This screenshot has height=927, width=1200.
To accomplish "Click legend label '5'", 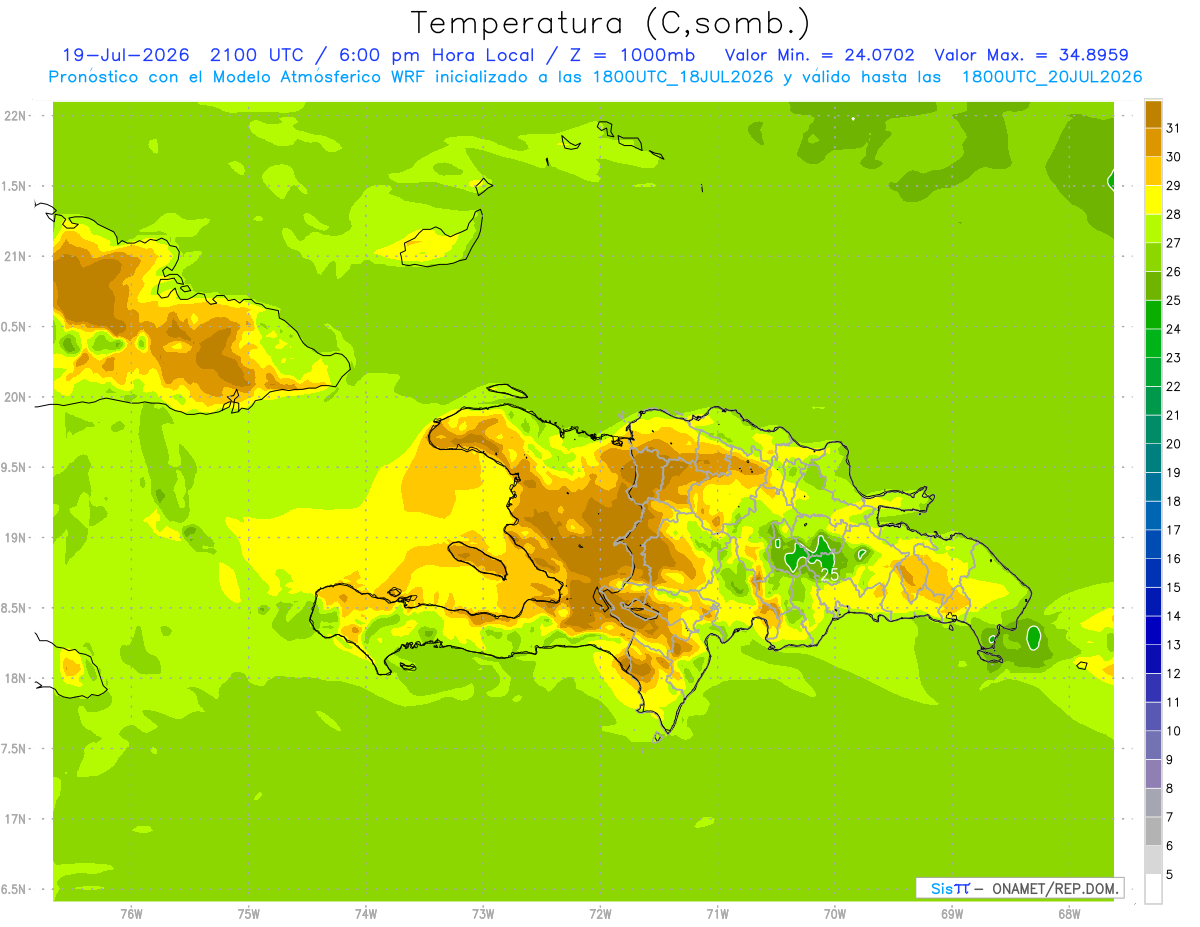I will click(x=1170, y=875).
